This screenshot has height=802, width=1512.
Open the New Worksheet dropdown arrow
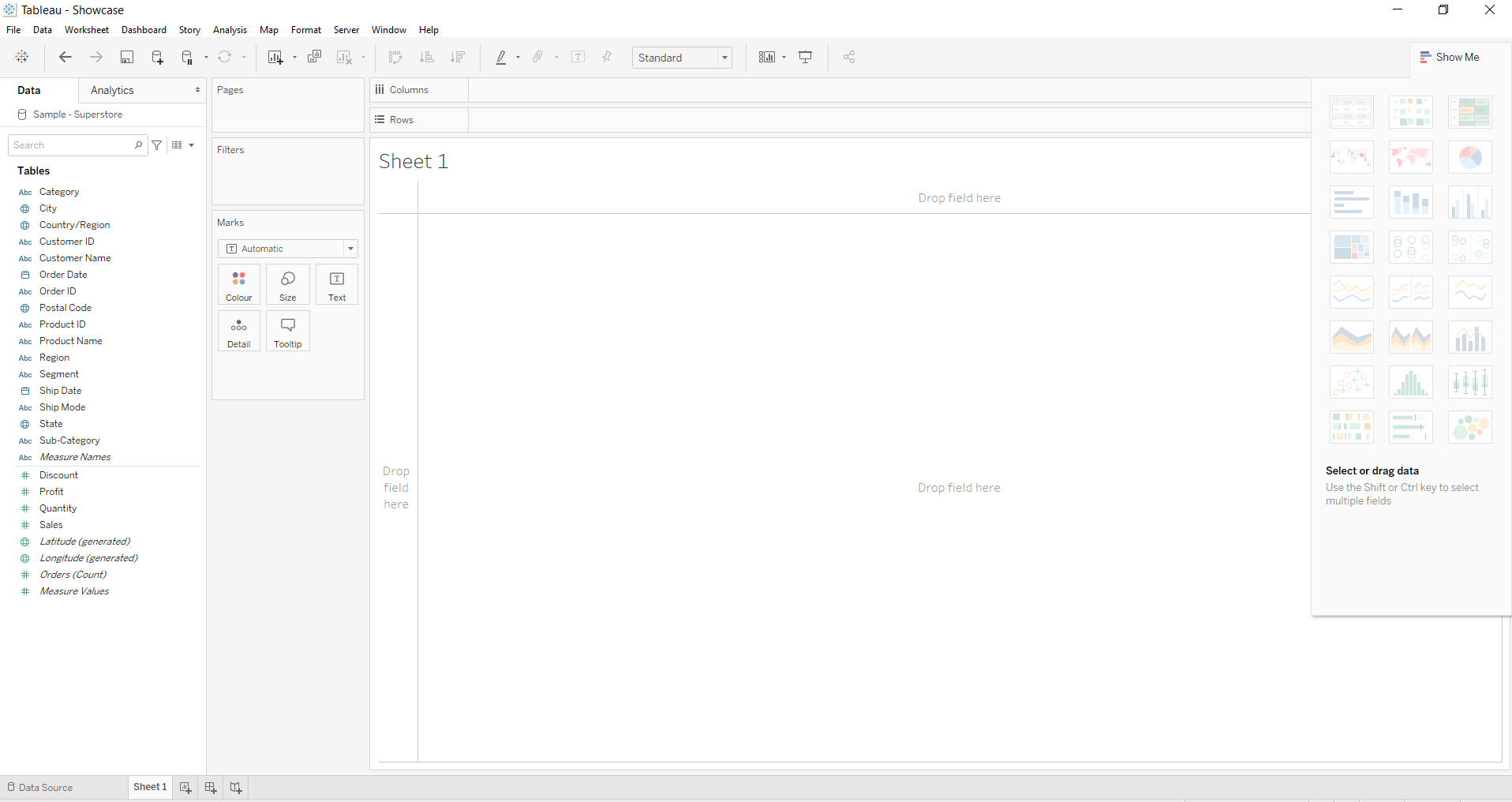coord(294,58)
